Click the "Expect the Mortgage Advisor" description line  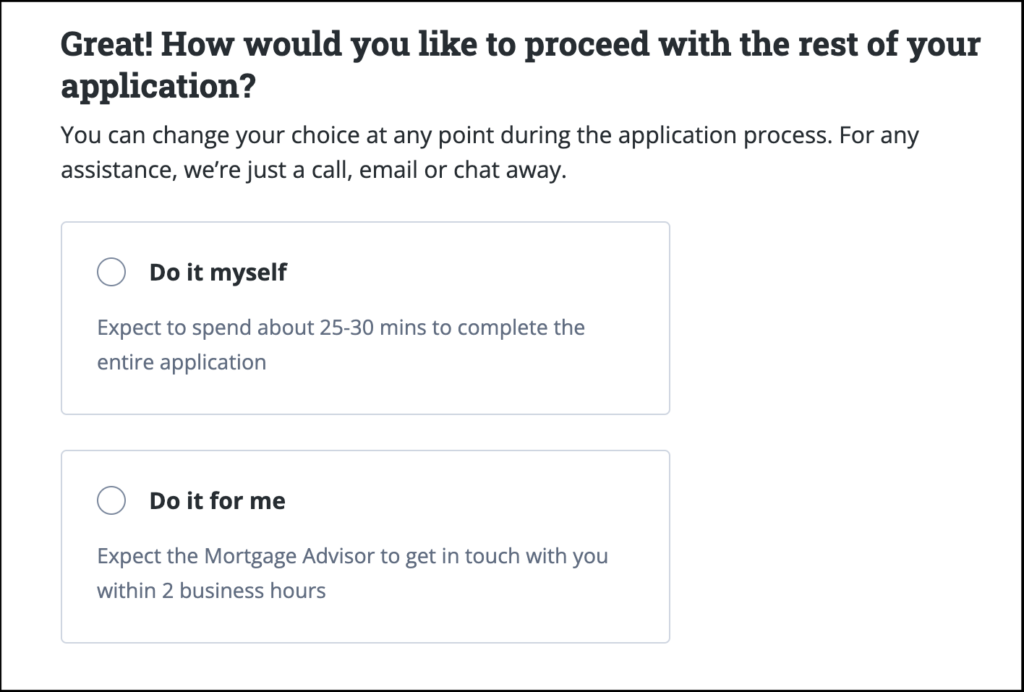click(352, 555)
